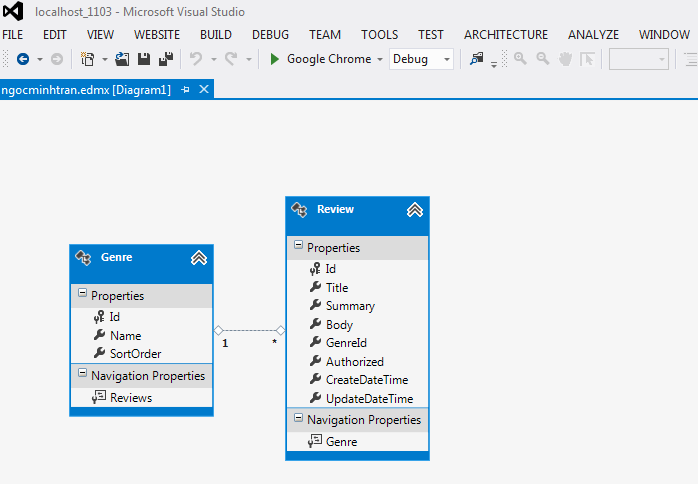698x484 pixels.
Task: Click the Save All icon
Action: [166, 59]
